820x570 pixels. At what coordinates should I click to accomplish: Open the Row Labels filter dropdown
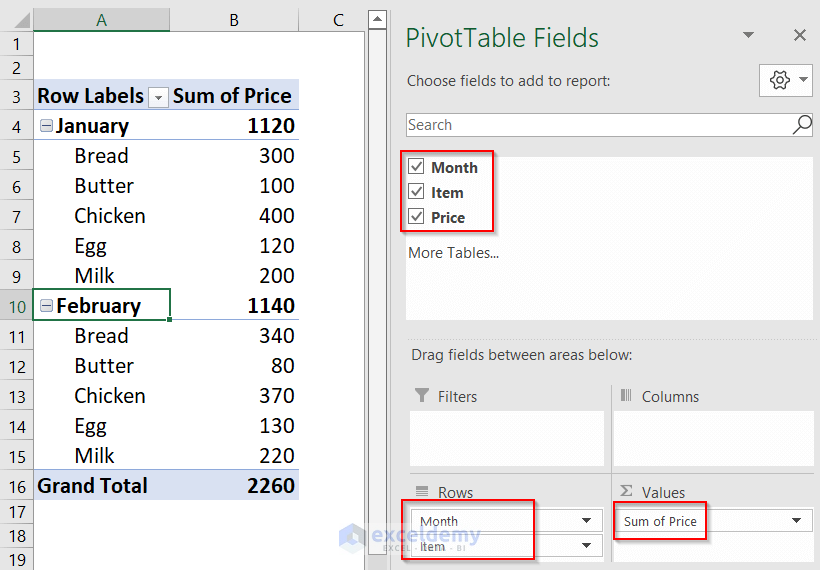click(158, 97)
